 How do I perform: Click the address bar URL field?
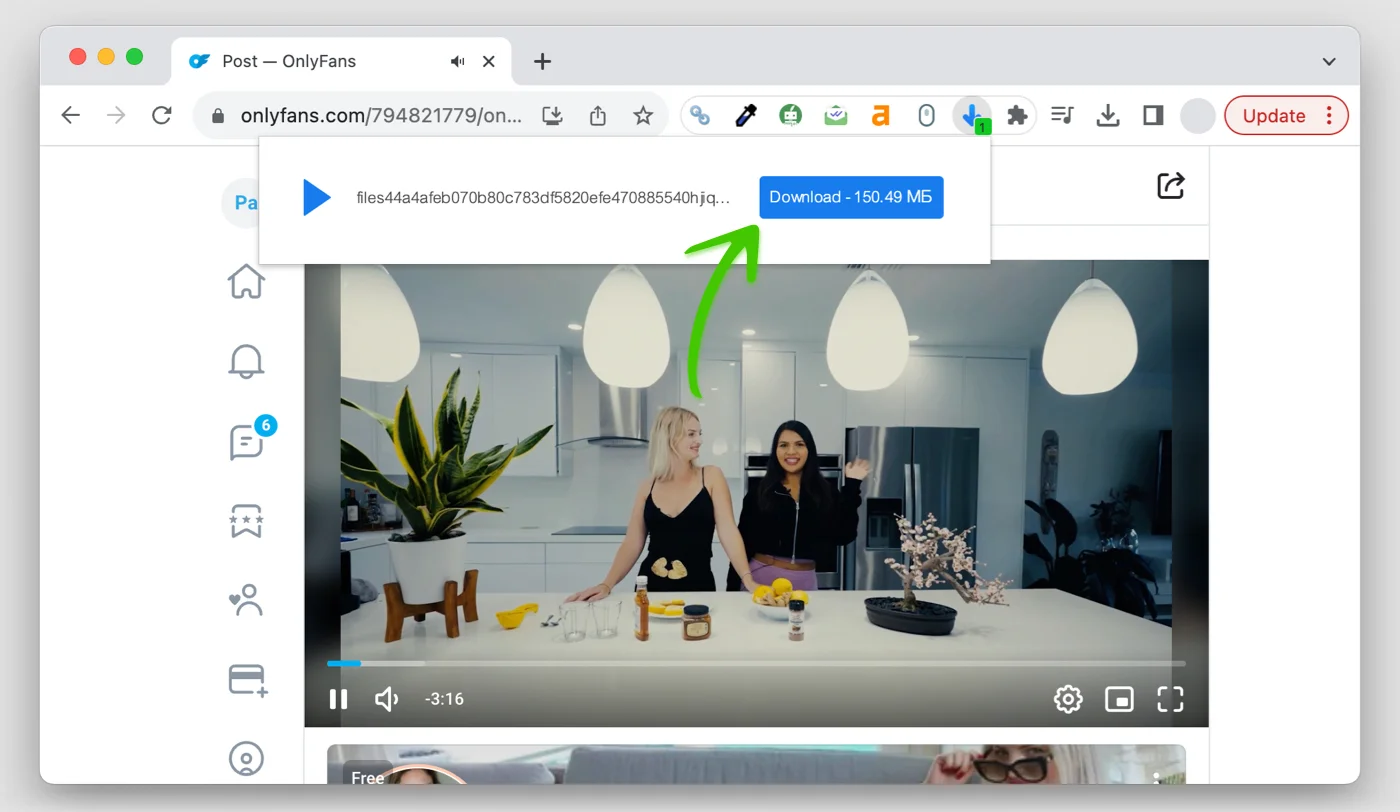380,116
